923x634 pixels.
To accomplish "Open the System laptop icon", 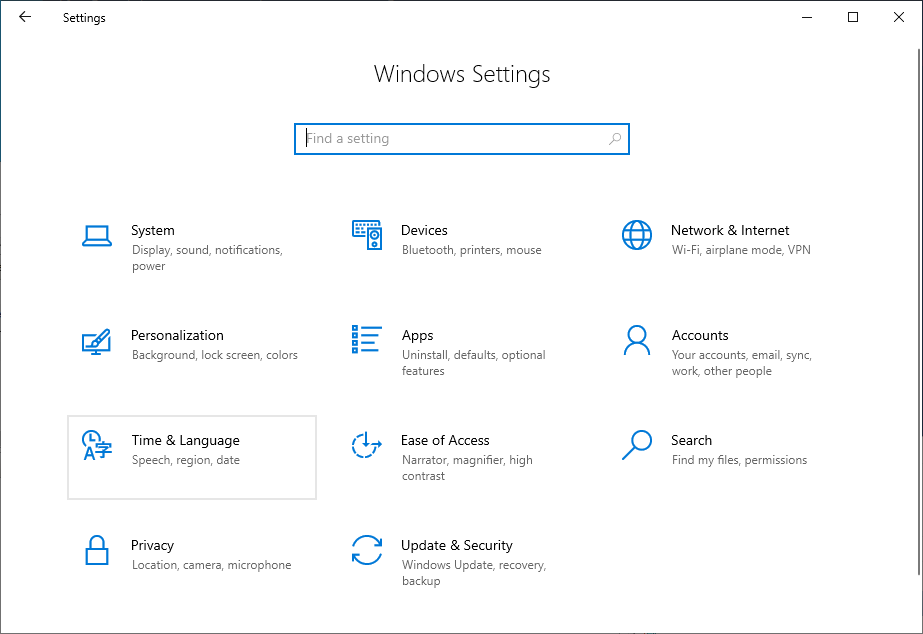I will pos(97,235).
